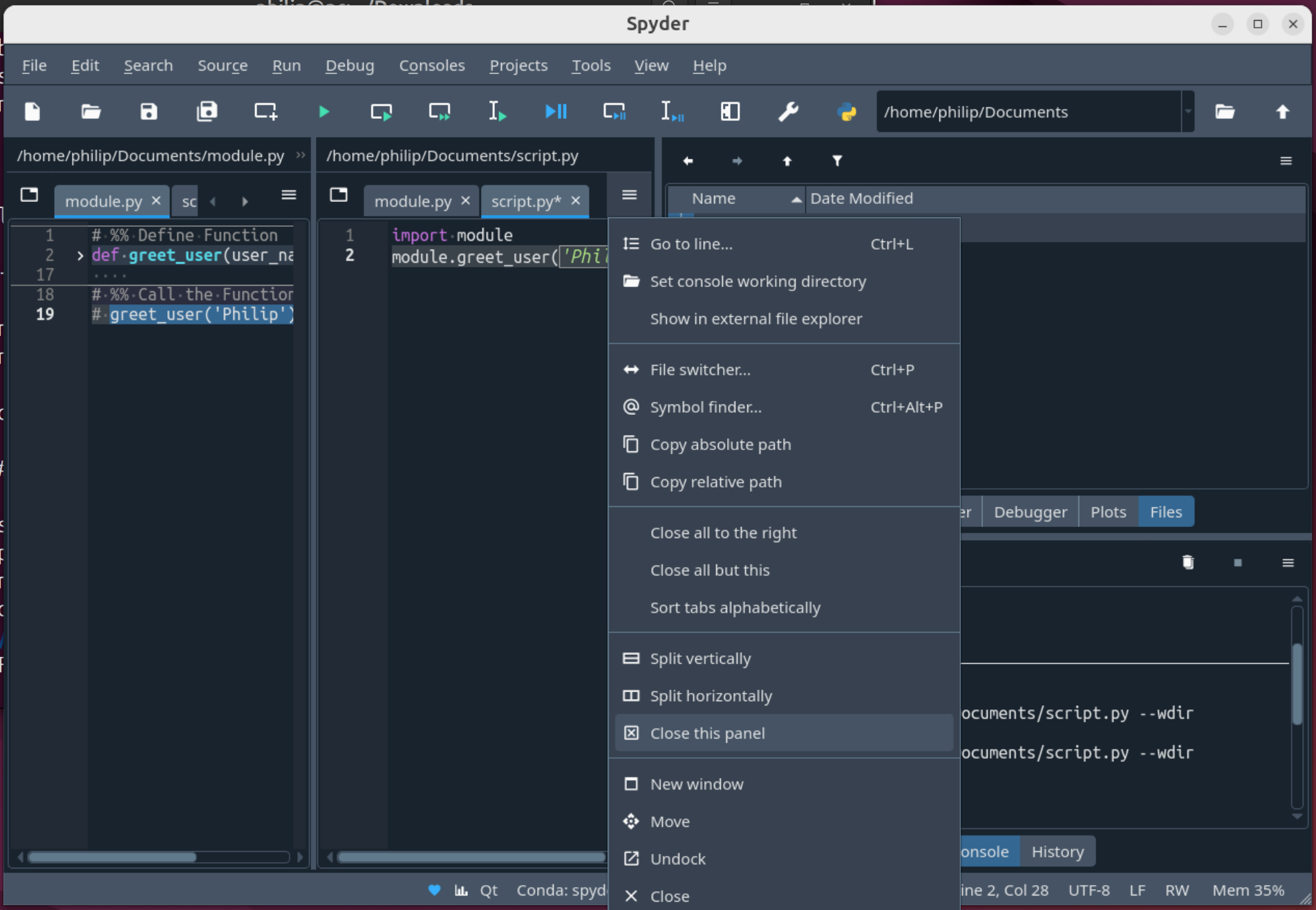Sort the file list by the Name column
Screen dimensions: 1316x910
pos(736,198)
